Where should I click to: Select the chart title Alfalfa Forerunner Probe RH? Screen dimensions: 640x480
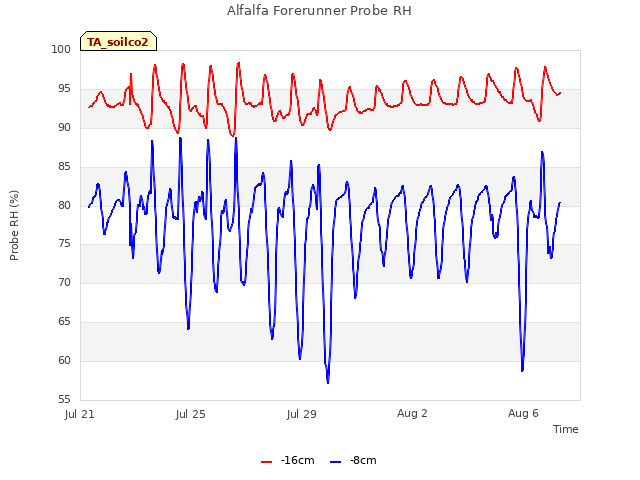[319, 11]
